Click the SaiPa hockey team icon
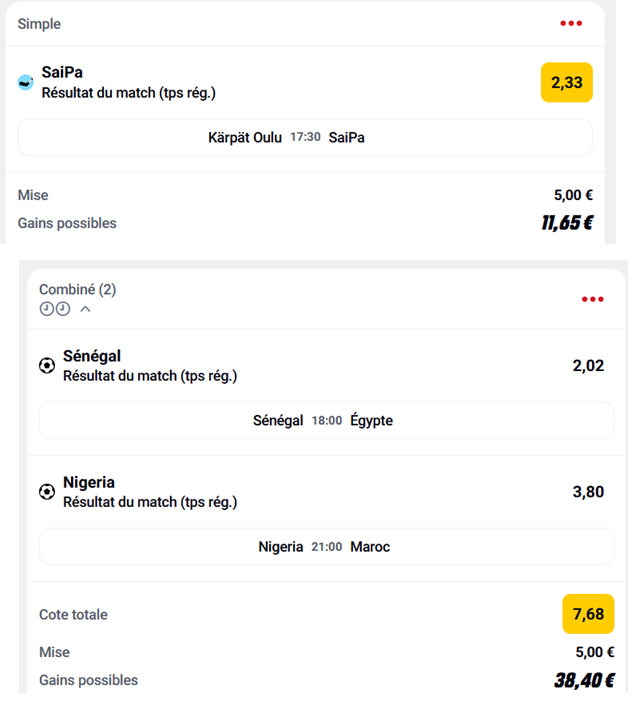Image resolution: width=643 pixels, height=717 pixels. 26,82
